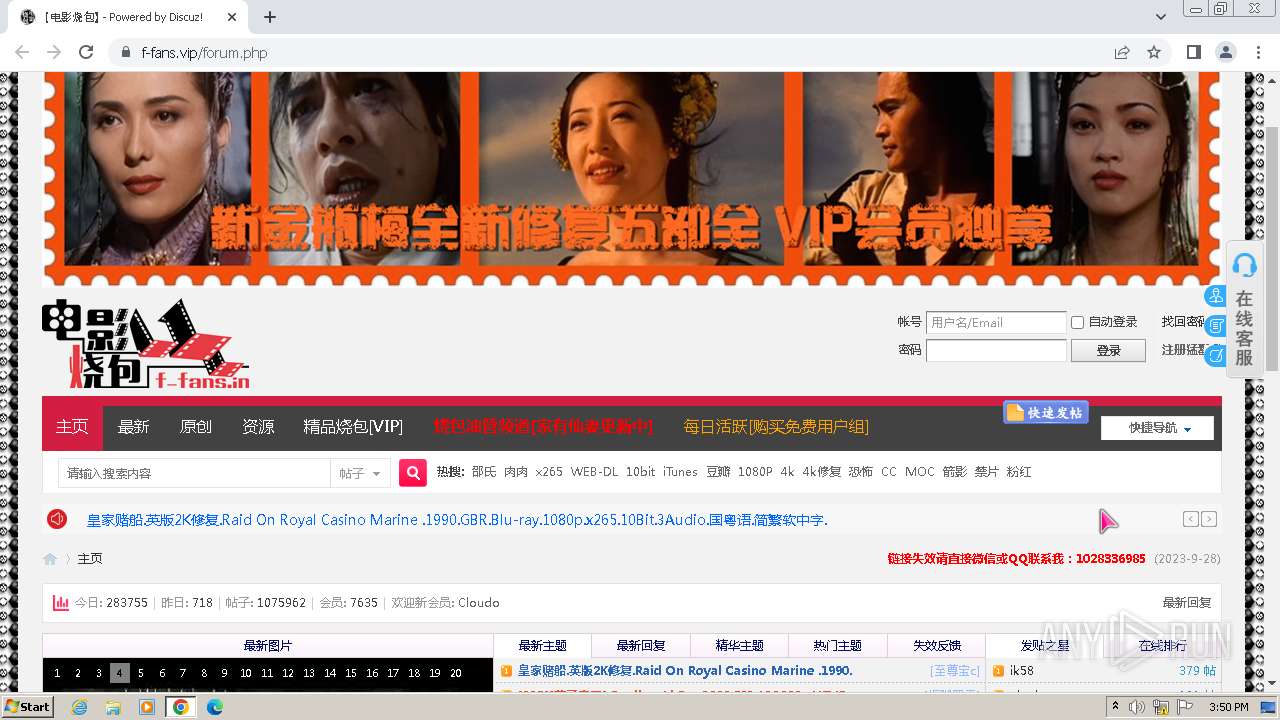The height and width of the screenshot is (720, 1280).
Task: Click the browser forward arrow
Action: (54, 52)
